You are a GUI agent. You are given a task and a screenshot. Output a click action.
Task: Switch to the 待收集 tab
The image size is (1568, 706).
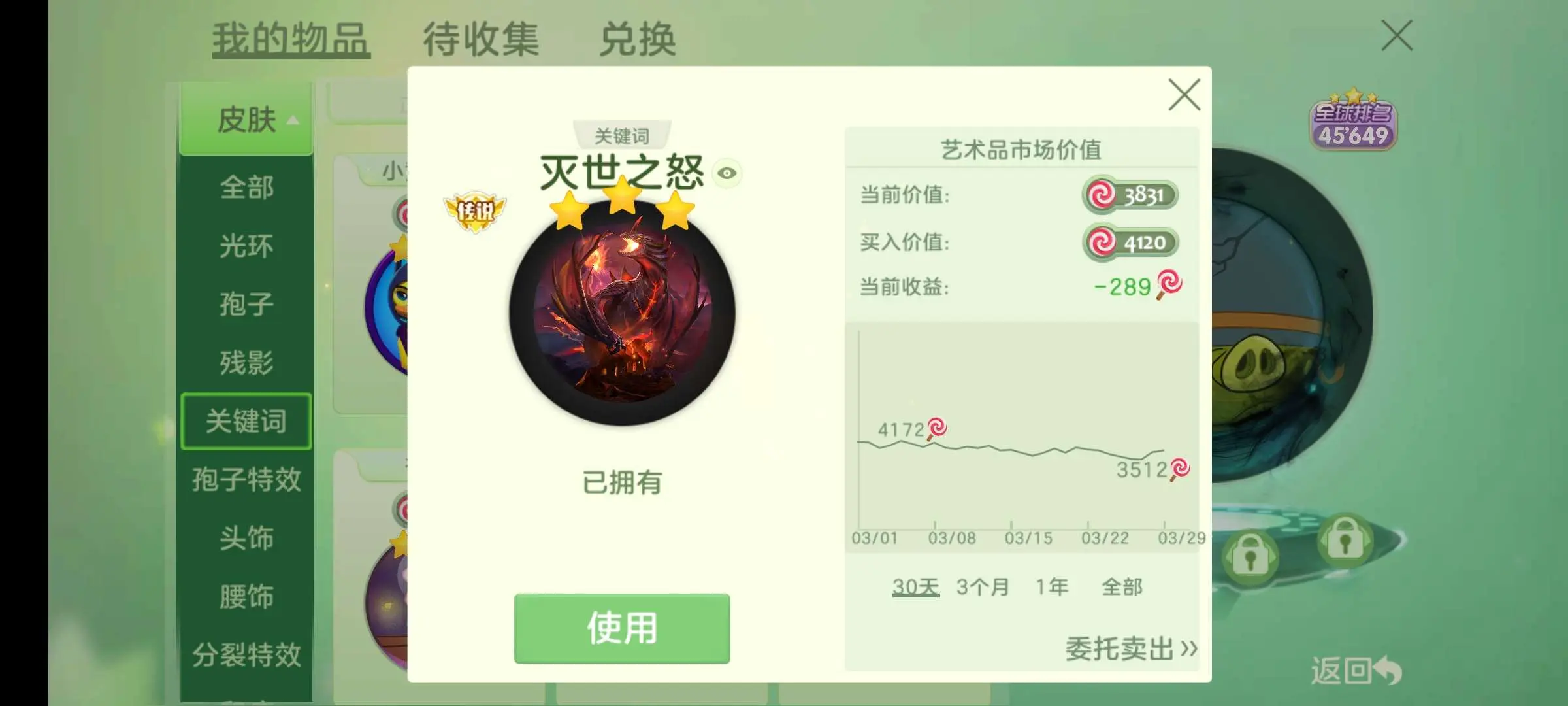[x=481, y=39]
